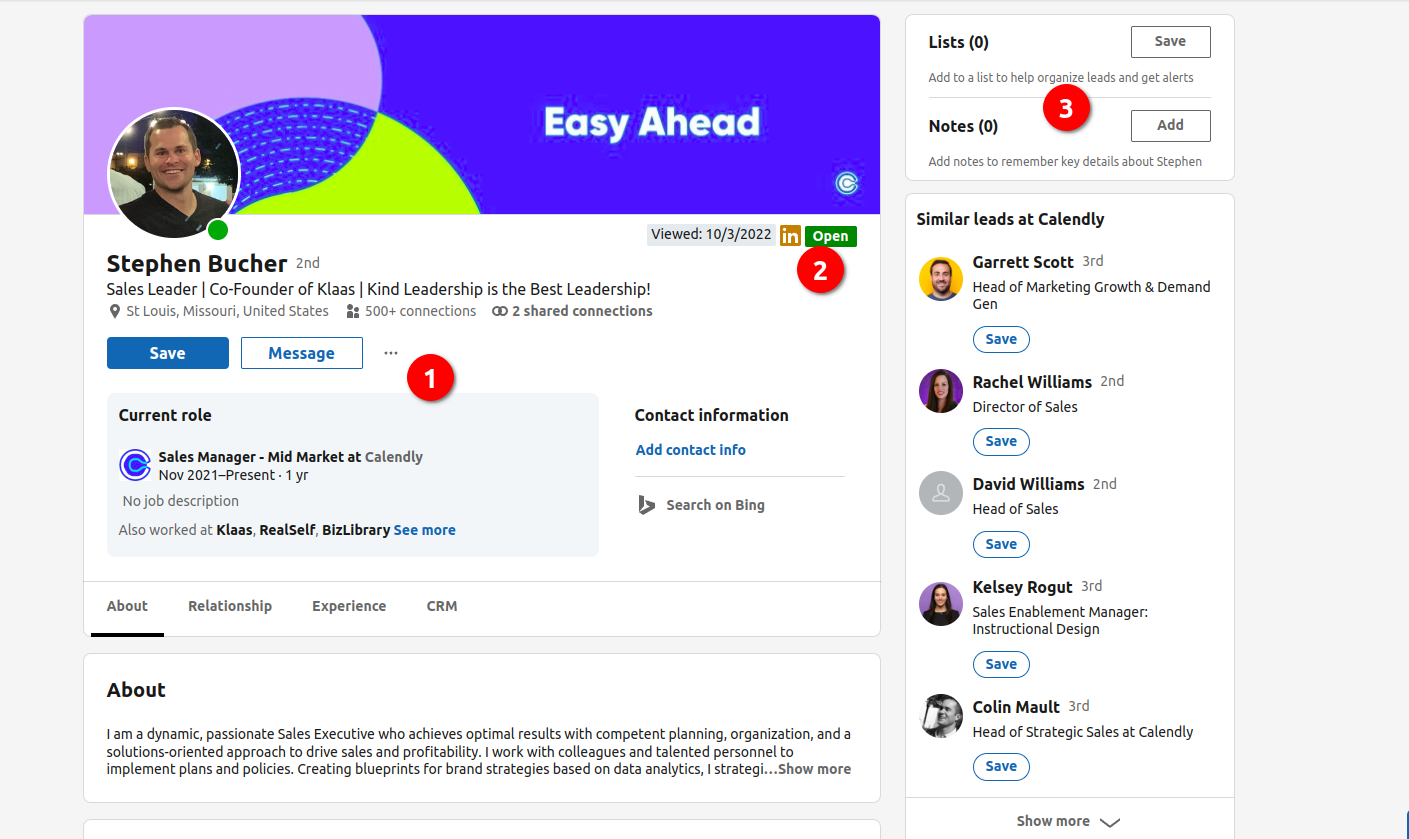The height and width of the screenshot is (839, 1409).
Task: Click the green Open profile badge
Action: 830,236
